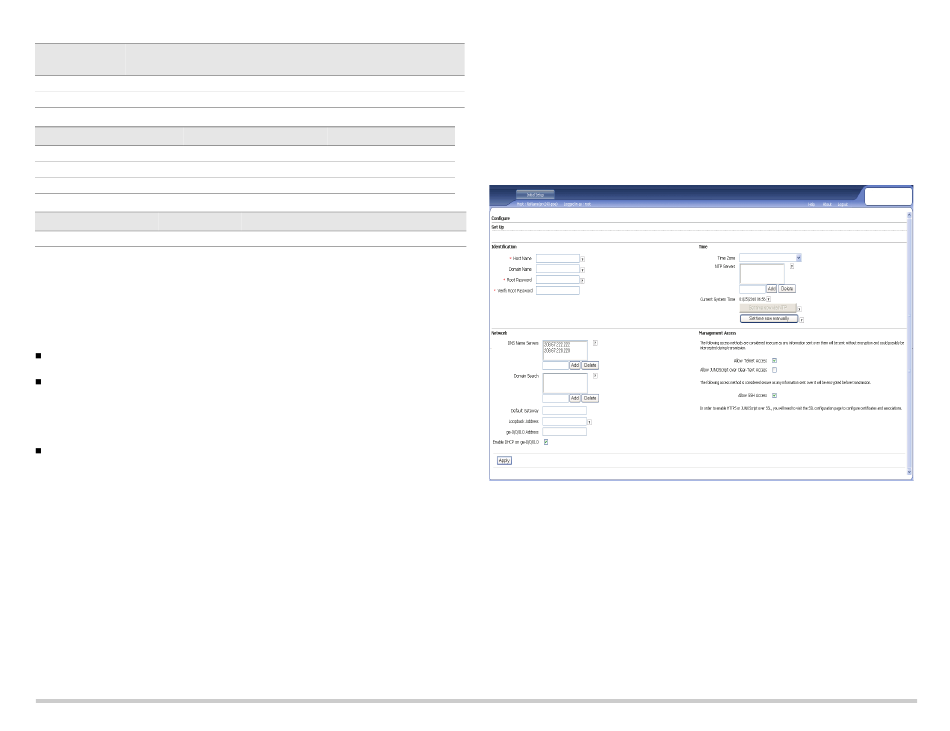Add a DNS name server
Image resolution: width=950 pixels, height=731 pixels.
click(x=575, y=365)
